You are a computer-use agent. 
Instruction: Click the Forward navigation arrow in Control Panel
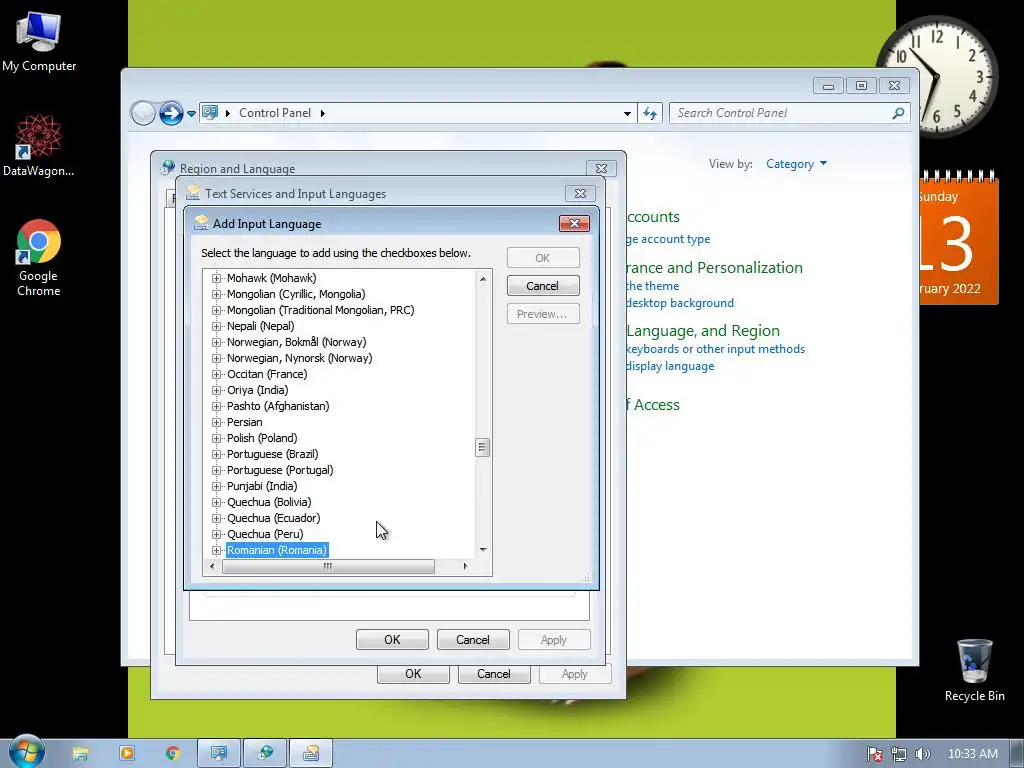(x=171, y=113)
